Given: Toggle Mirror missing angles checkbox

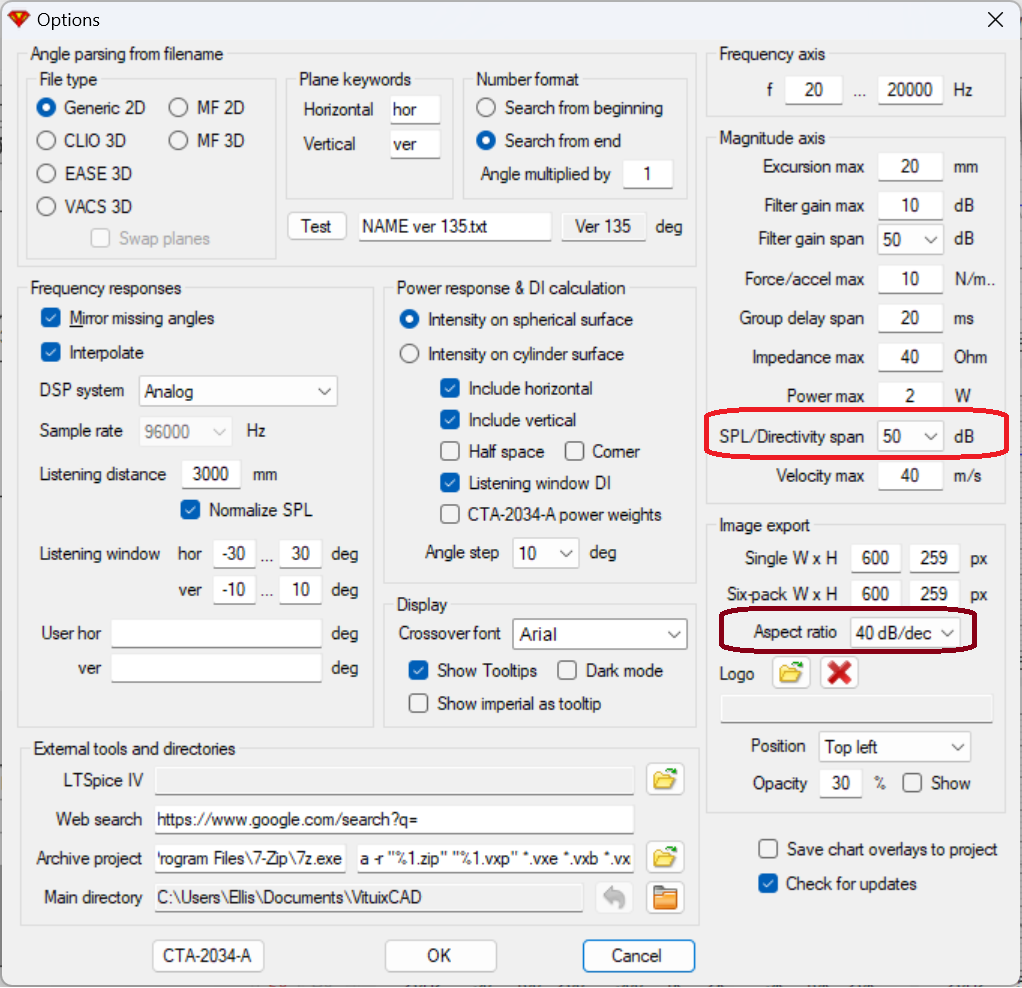Looking at the screenshot, I should pyautogui.click(x=51, y=318).
